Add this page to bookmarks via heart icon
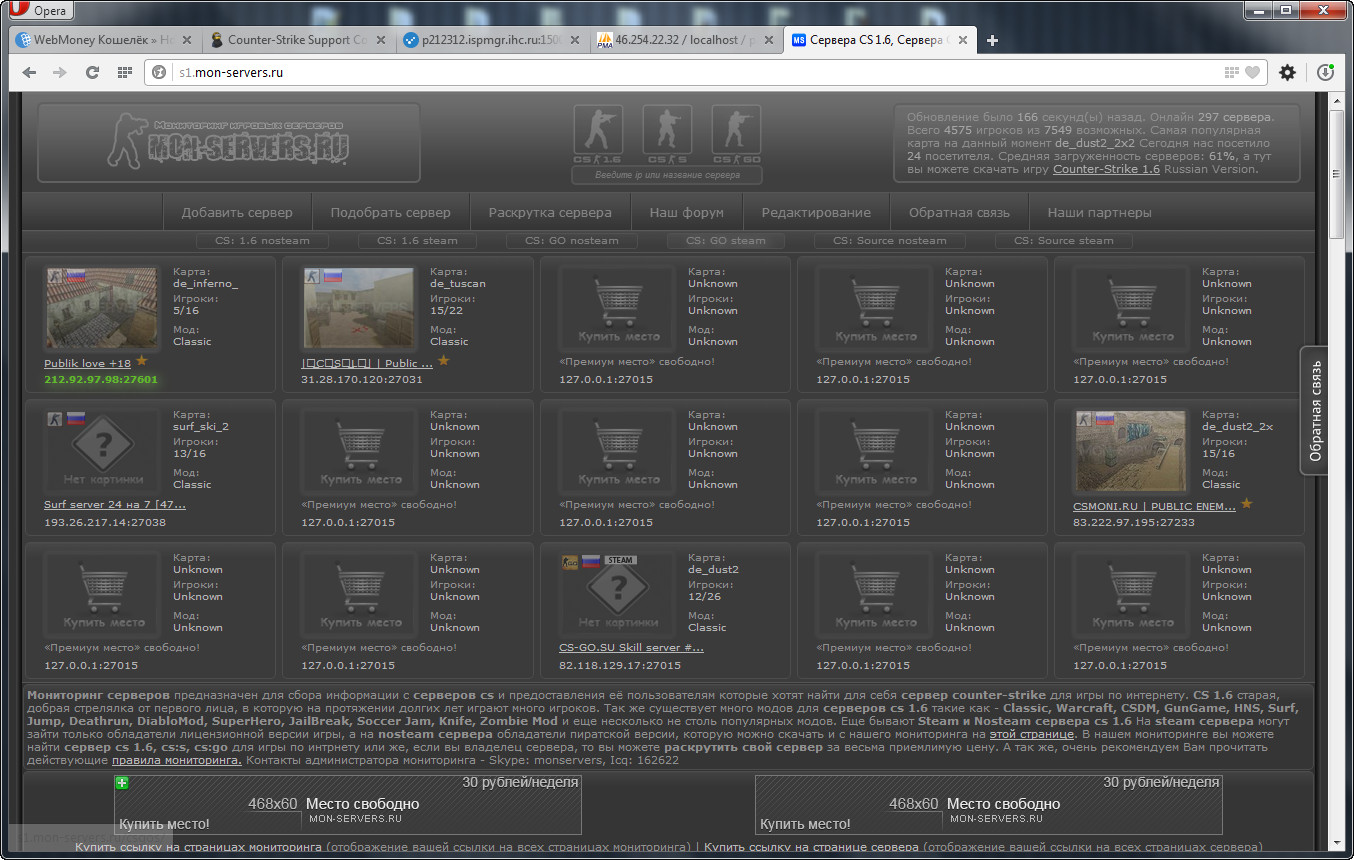Image resolution: width=1354 pixels, height=860 pixels. point(1252,72)
